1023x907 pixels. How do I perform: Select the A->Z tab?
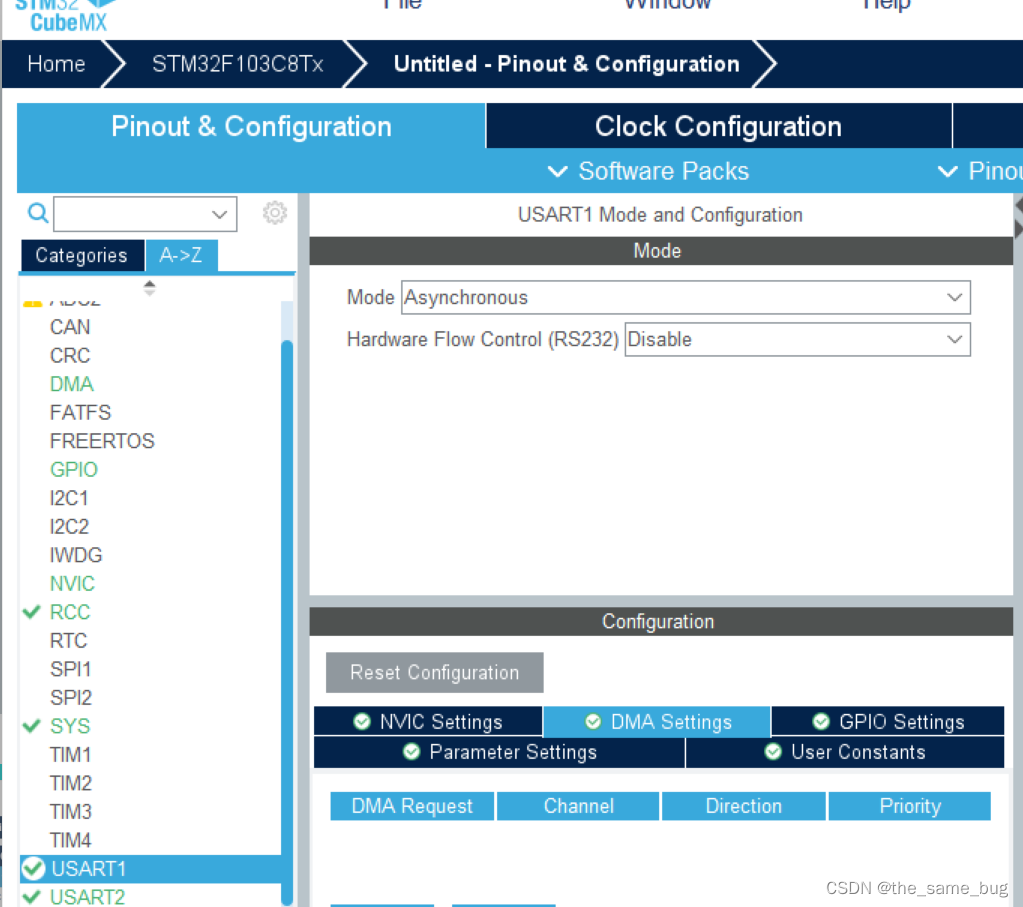(x=181, y=255)
